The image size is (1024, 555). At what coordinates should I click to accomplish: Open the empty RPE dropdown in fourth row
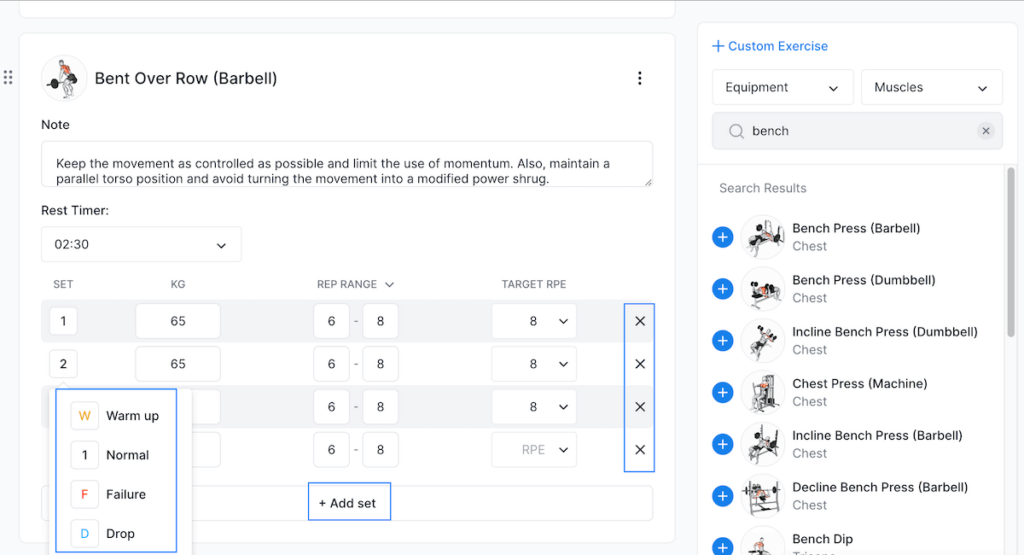(x=534, y=450)
